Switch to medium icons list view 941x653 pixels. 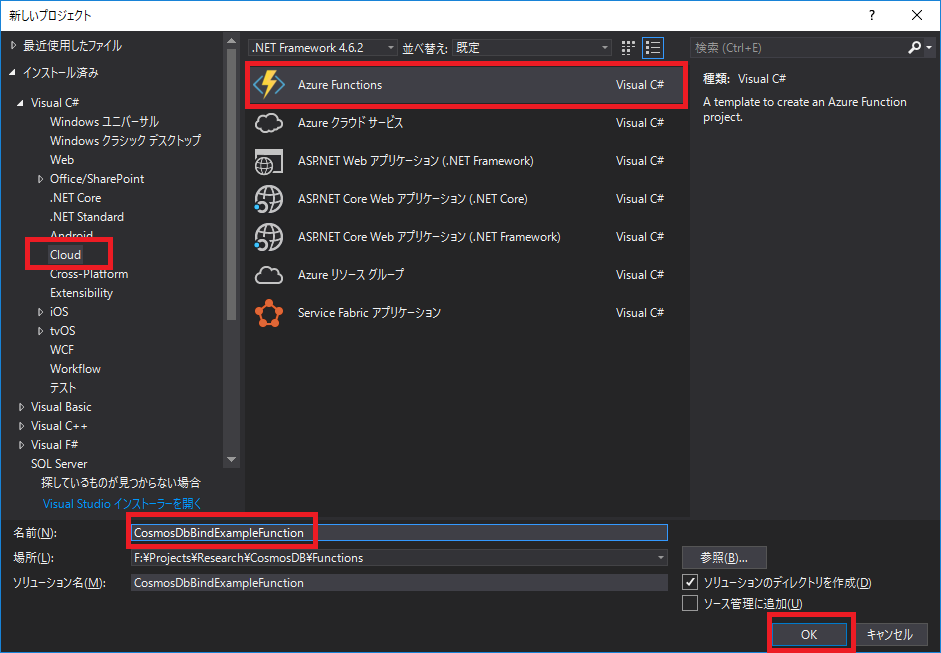[653, 47]
